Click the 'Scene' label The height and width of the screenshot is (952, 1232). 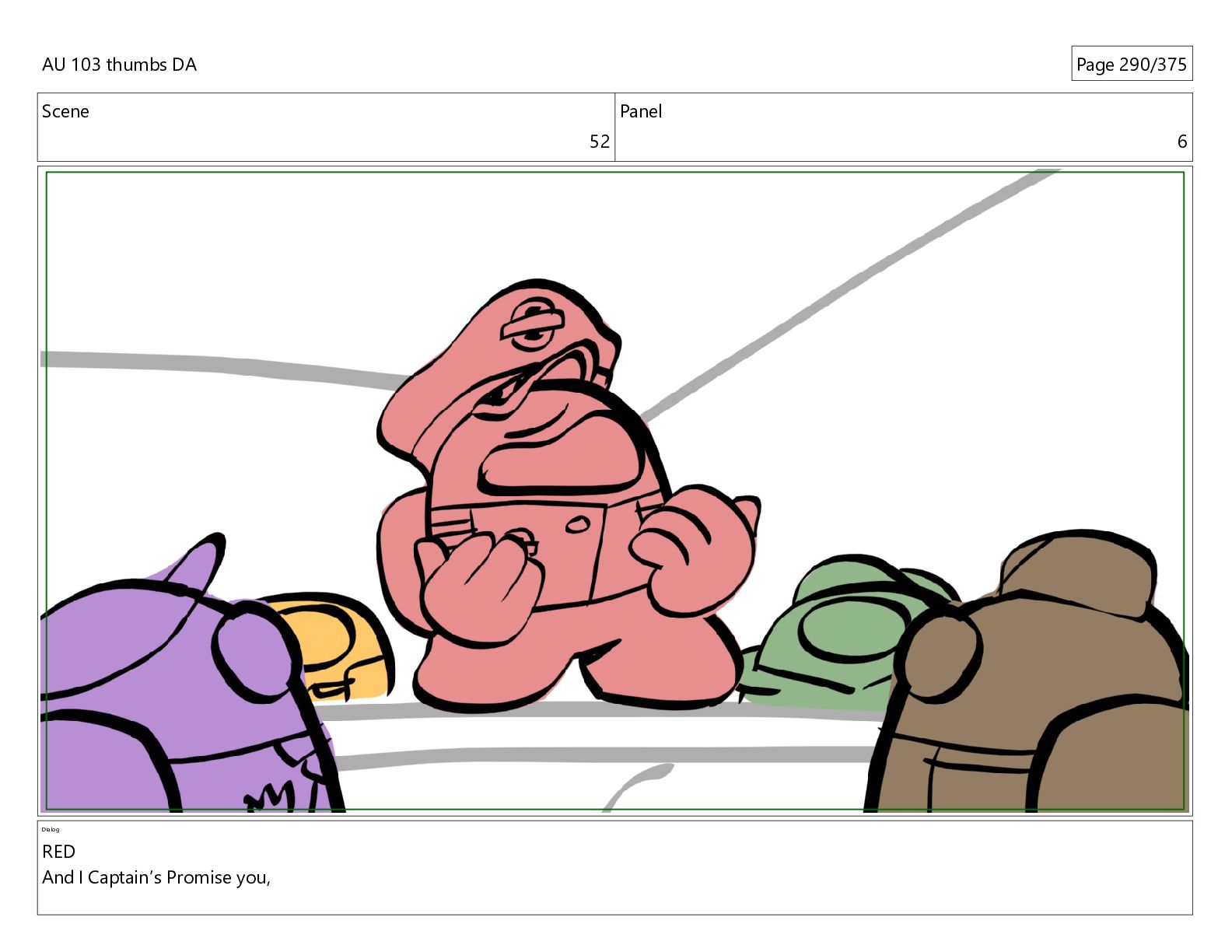(x=65, y=111)
